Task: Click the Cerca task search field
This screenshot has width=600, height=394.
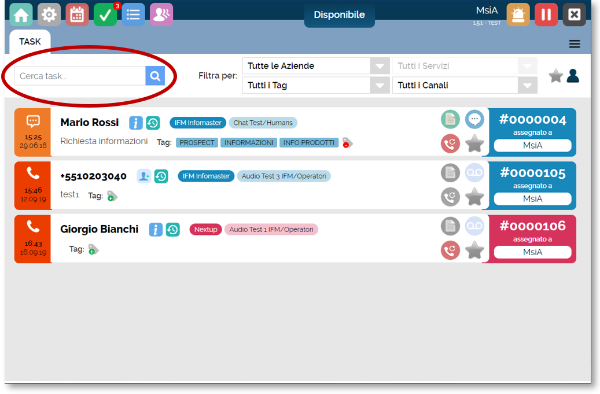Action: pos(80,76)
